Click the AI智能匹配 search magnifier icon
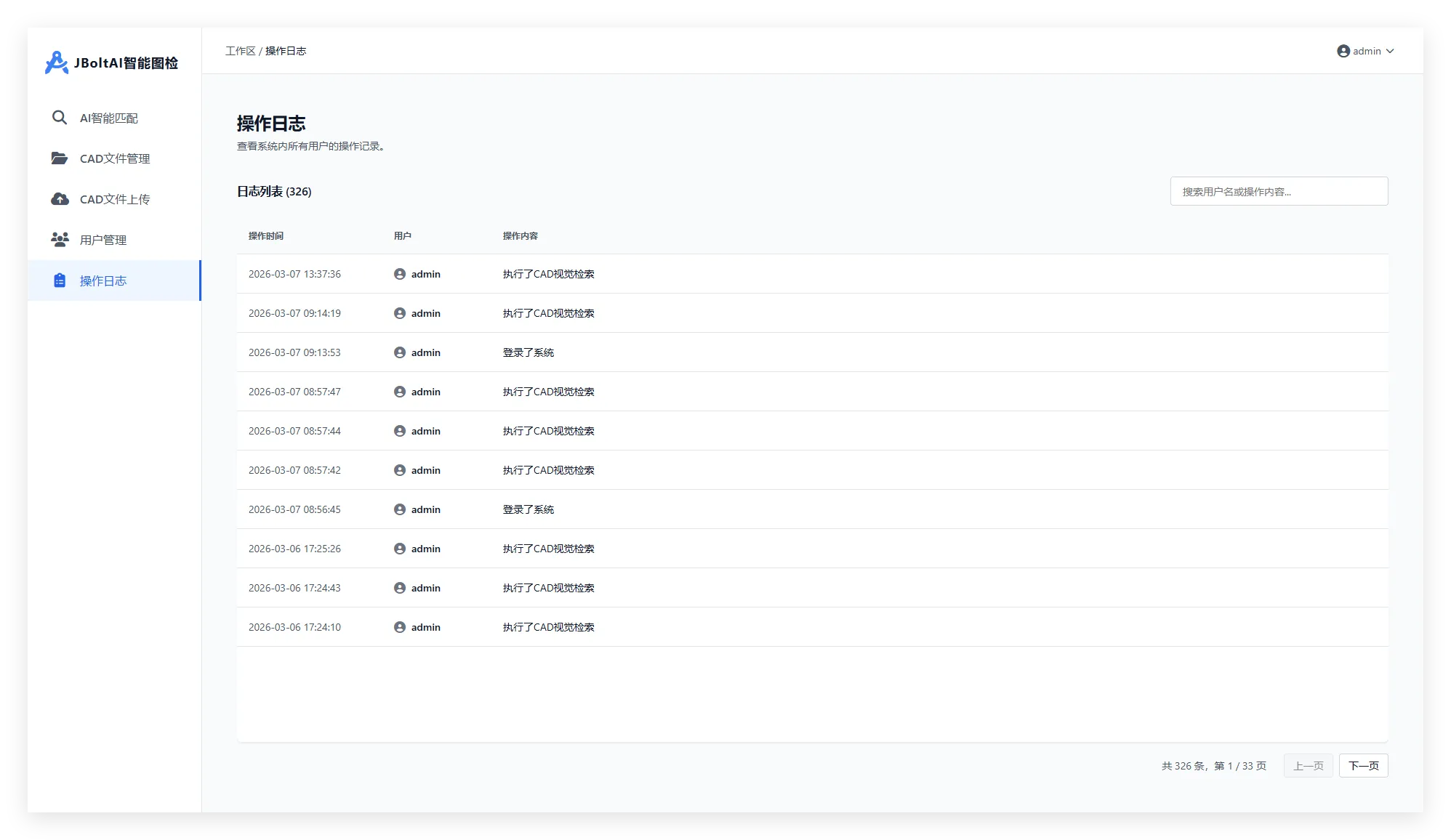Image resolution: width=1451 pixels, height=840 pixels. click(60, 118)
